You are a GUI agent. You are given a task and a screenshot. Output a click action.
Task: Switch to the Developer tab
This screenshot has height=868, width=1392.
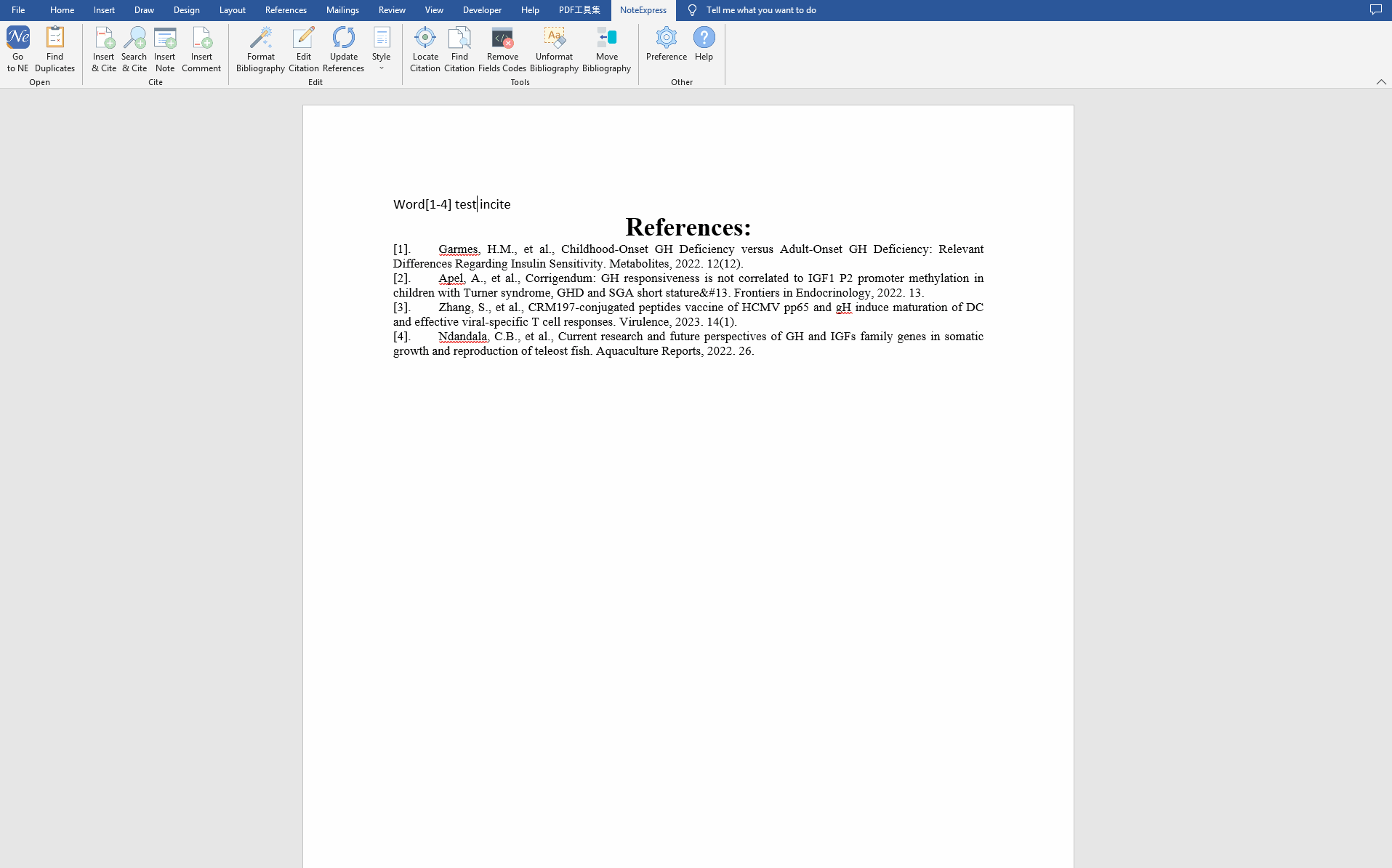pyautogui.click(x=482, y=10)
